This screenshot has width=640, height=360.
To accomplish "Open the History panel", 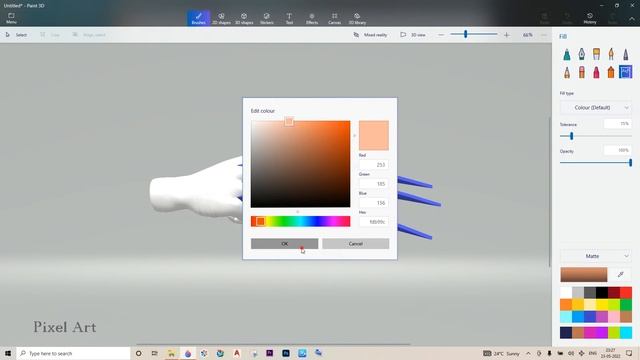I will (x=590, y=18).
